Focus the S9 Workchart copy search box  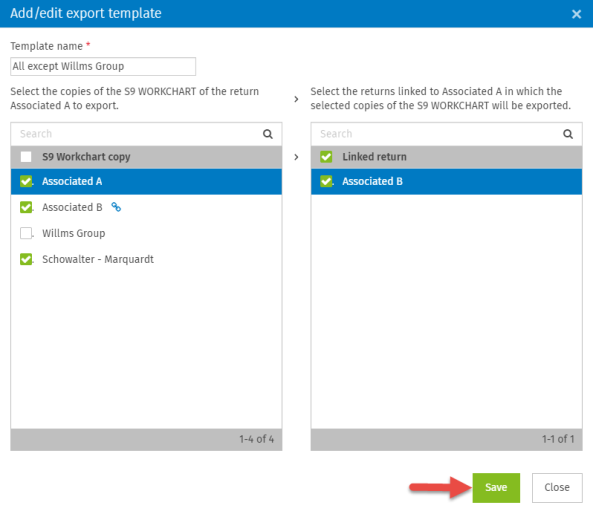136,134
